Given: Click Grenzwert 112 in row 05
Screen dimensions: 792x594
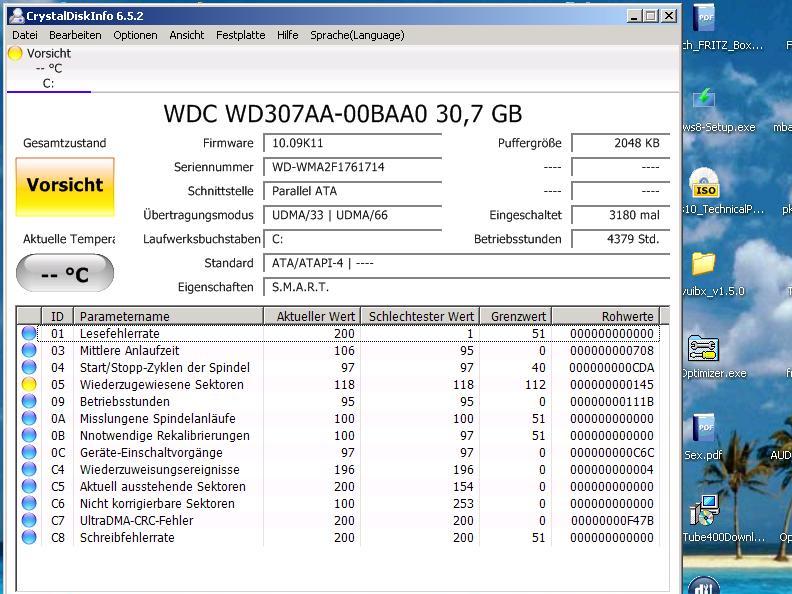Looking at the screenshot, I should click(535, 384).
